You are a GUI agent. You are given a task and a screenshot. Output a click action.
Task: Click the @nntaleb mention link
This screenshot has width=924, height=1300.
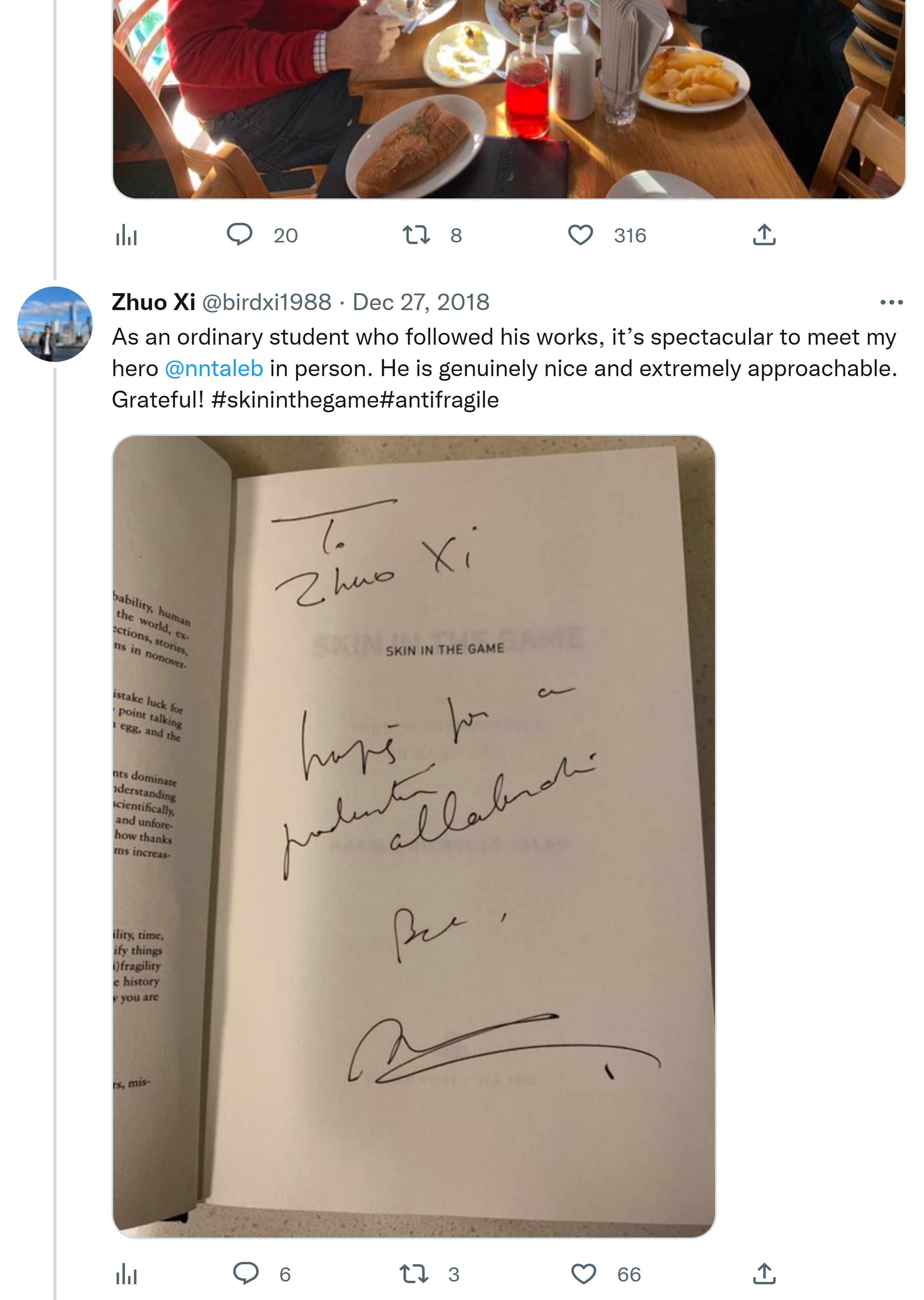click(214, 369)
